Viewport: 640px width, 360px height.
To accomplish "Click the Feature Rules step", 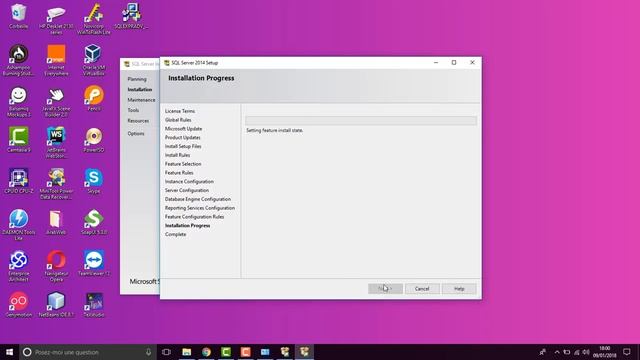I will [x=179, y=173].
